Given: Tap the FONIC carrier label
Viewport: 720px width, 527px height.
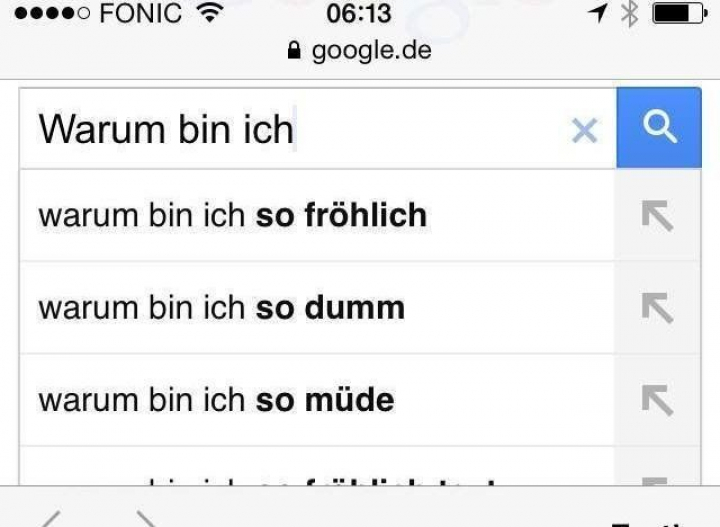Looking at the screenshot, I should [141, 14].
